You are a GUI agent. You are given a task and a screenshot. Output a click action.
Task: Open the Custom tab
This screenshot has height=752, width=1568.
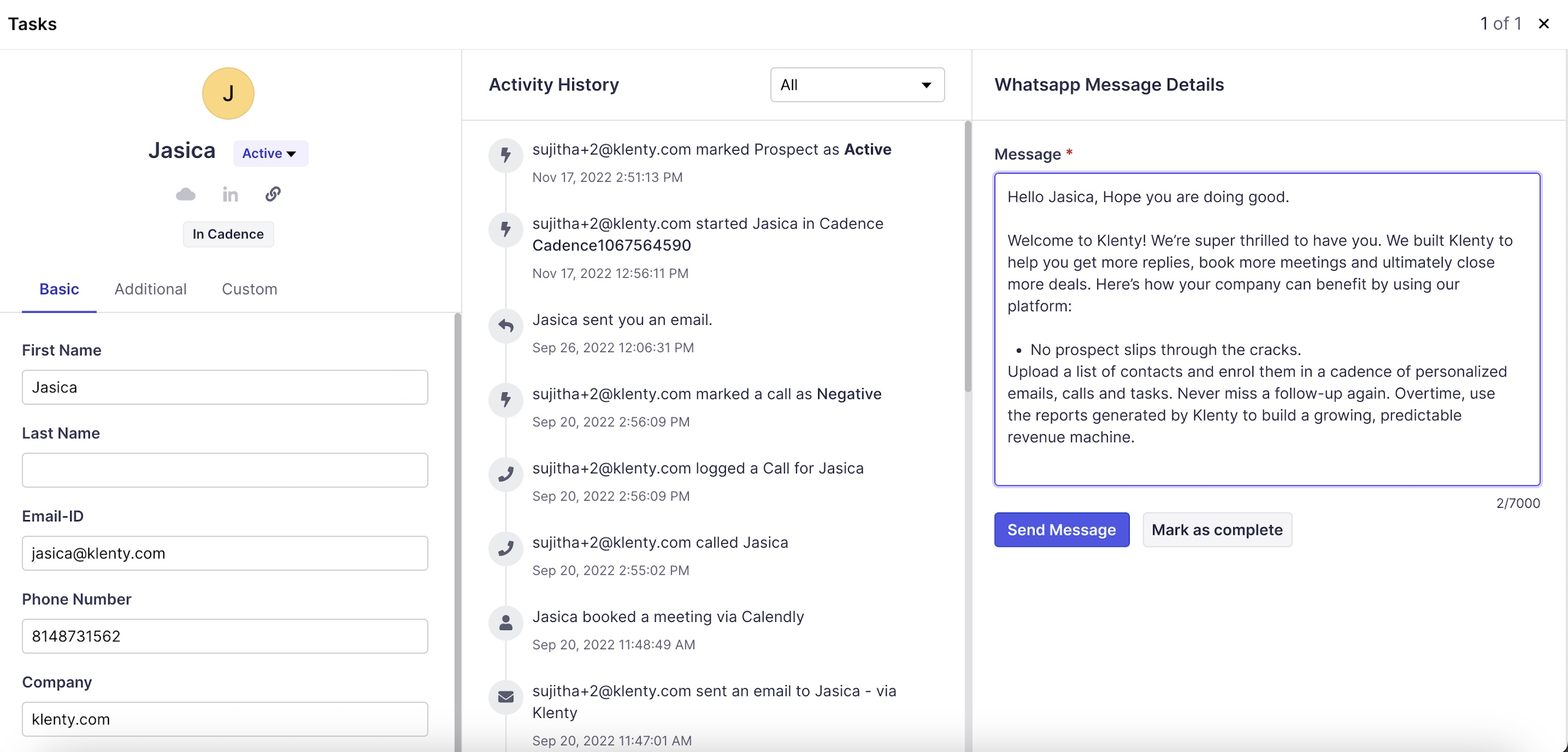coord(249,289)
